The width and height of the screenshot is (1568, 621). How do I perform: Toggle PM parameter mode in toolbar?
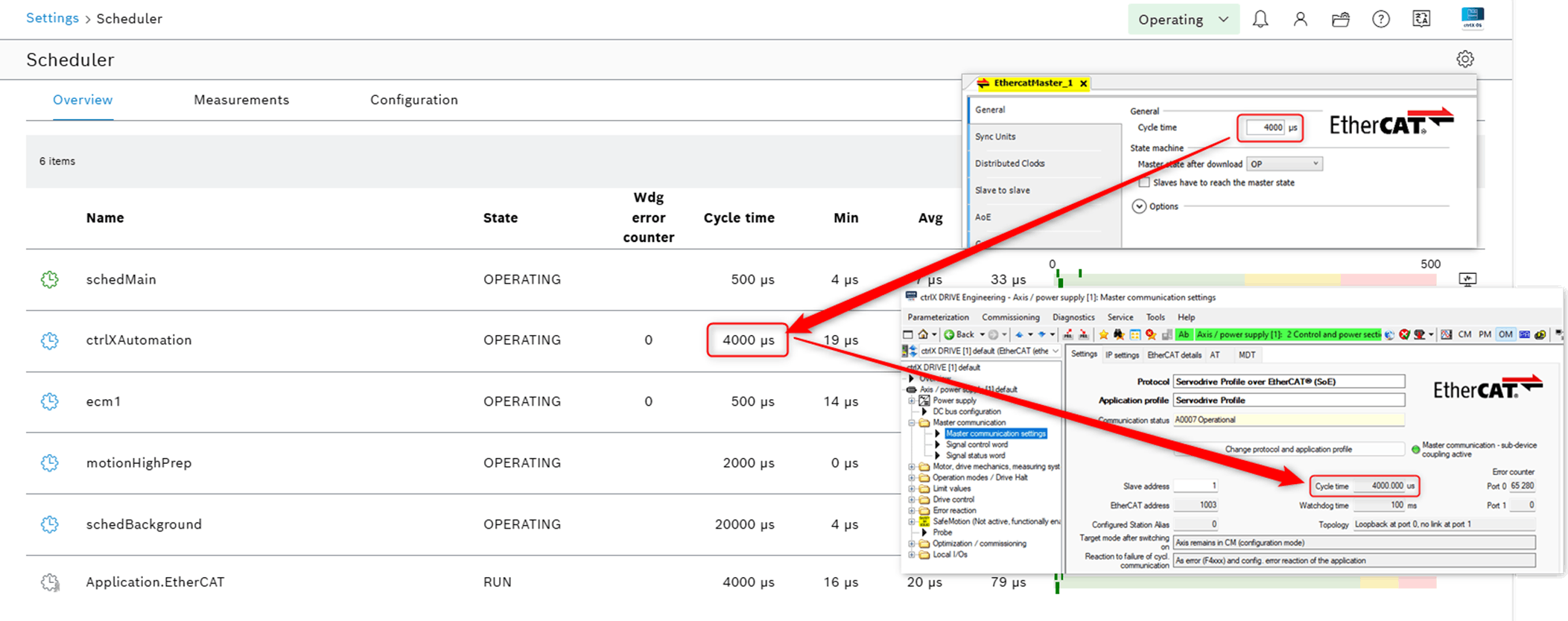[x=1485, y=334]
